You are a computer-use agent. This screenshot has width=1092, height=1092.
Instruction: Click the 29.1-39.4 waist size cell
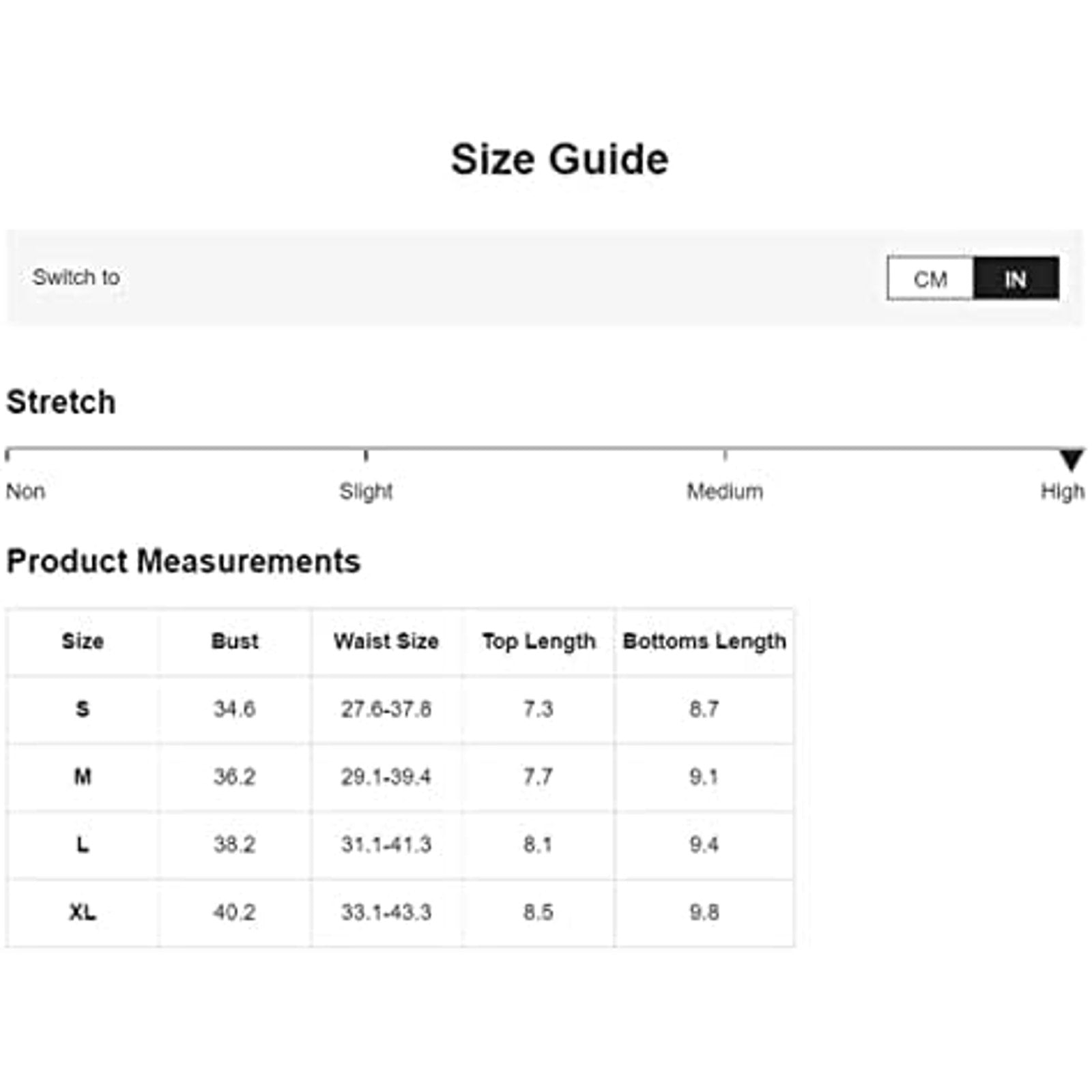click(386, 777)
